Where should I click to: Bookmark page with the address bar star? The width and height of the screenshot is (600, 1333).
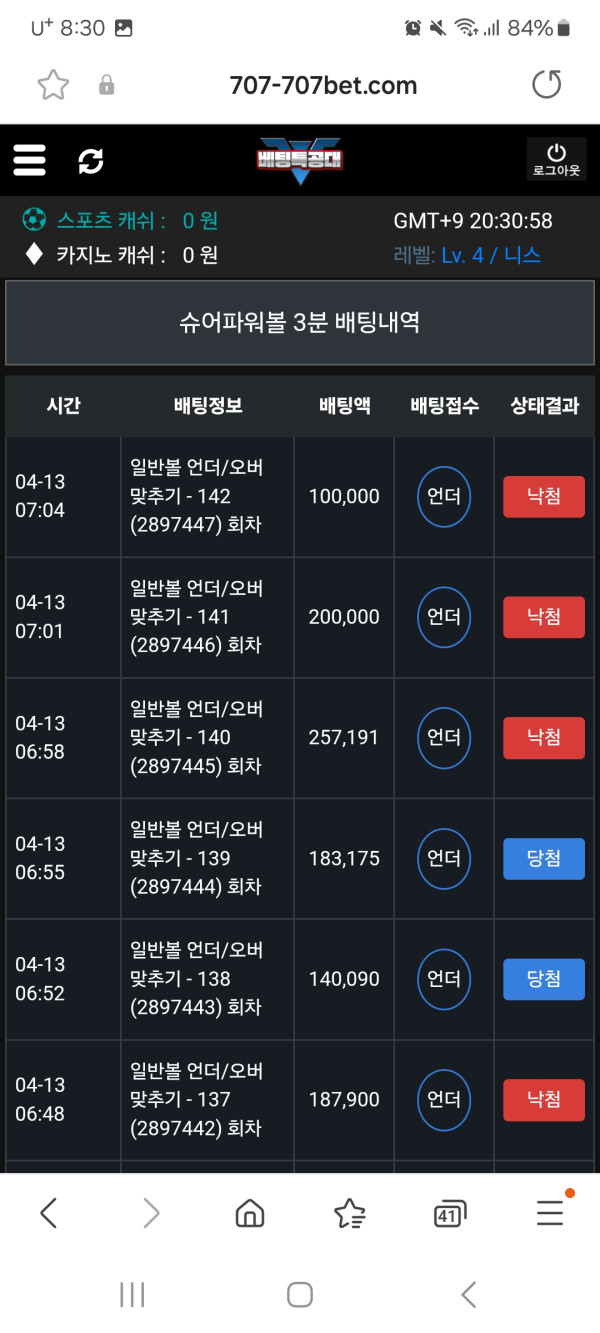53,85
